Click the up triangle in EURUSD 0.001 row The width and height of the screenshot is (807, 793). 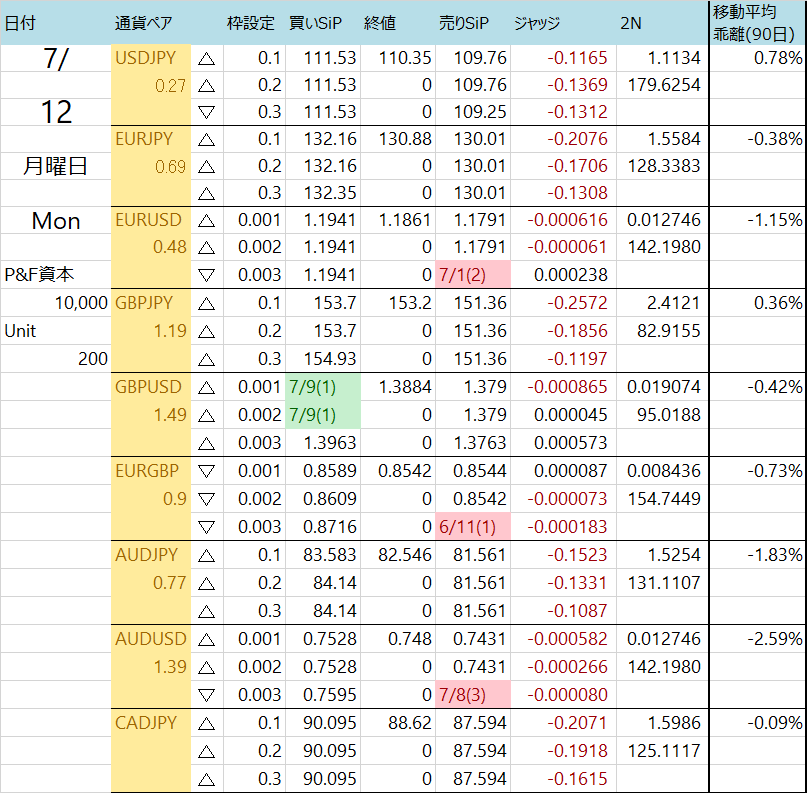coord(206,221)
